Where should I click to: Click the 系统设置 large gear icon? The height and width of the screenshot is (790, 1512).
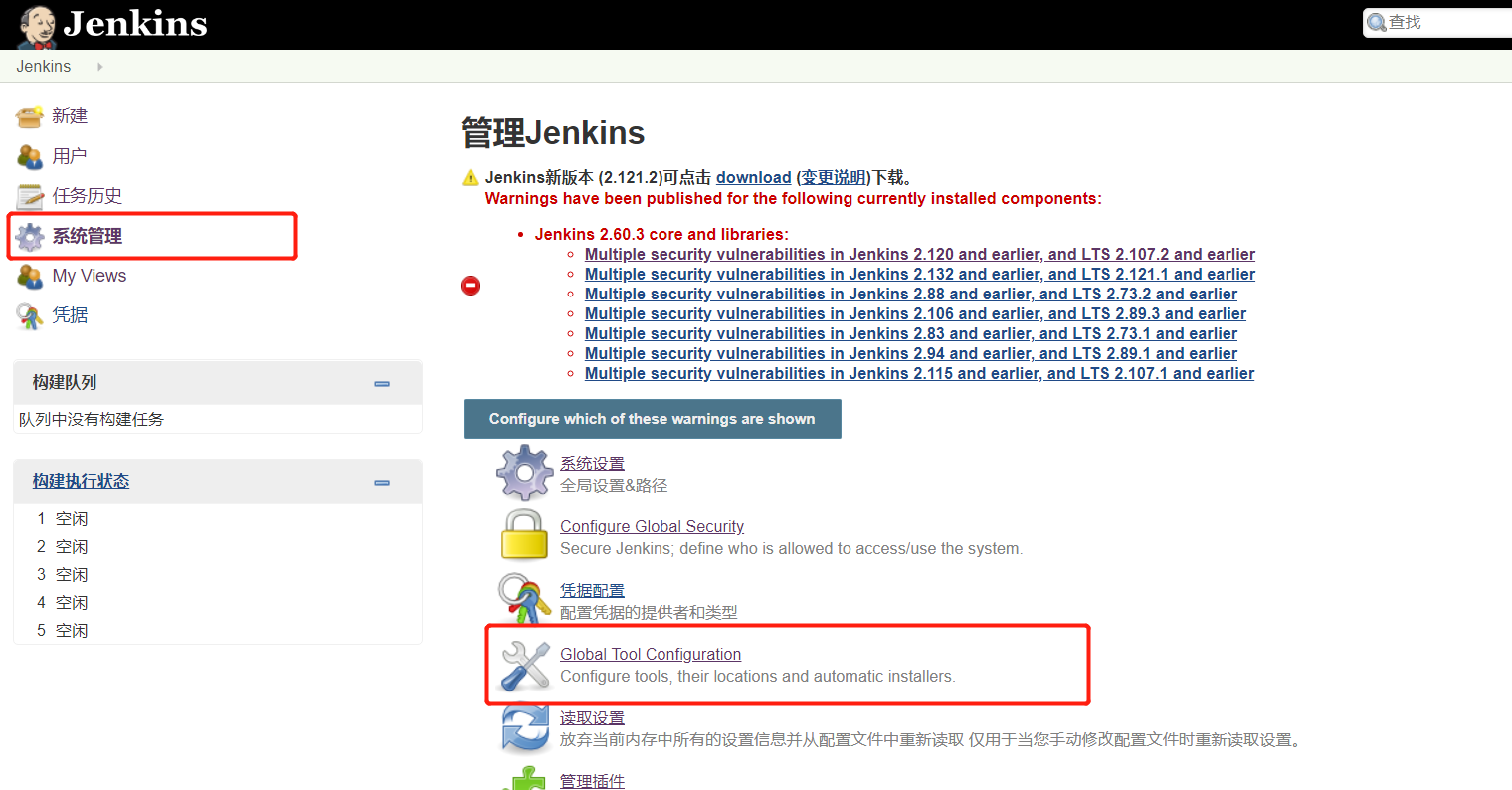pos(524,473)
